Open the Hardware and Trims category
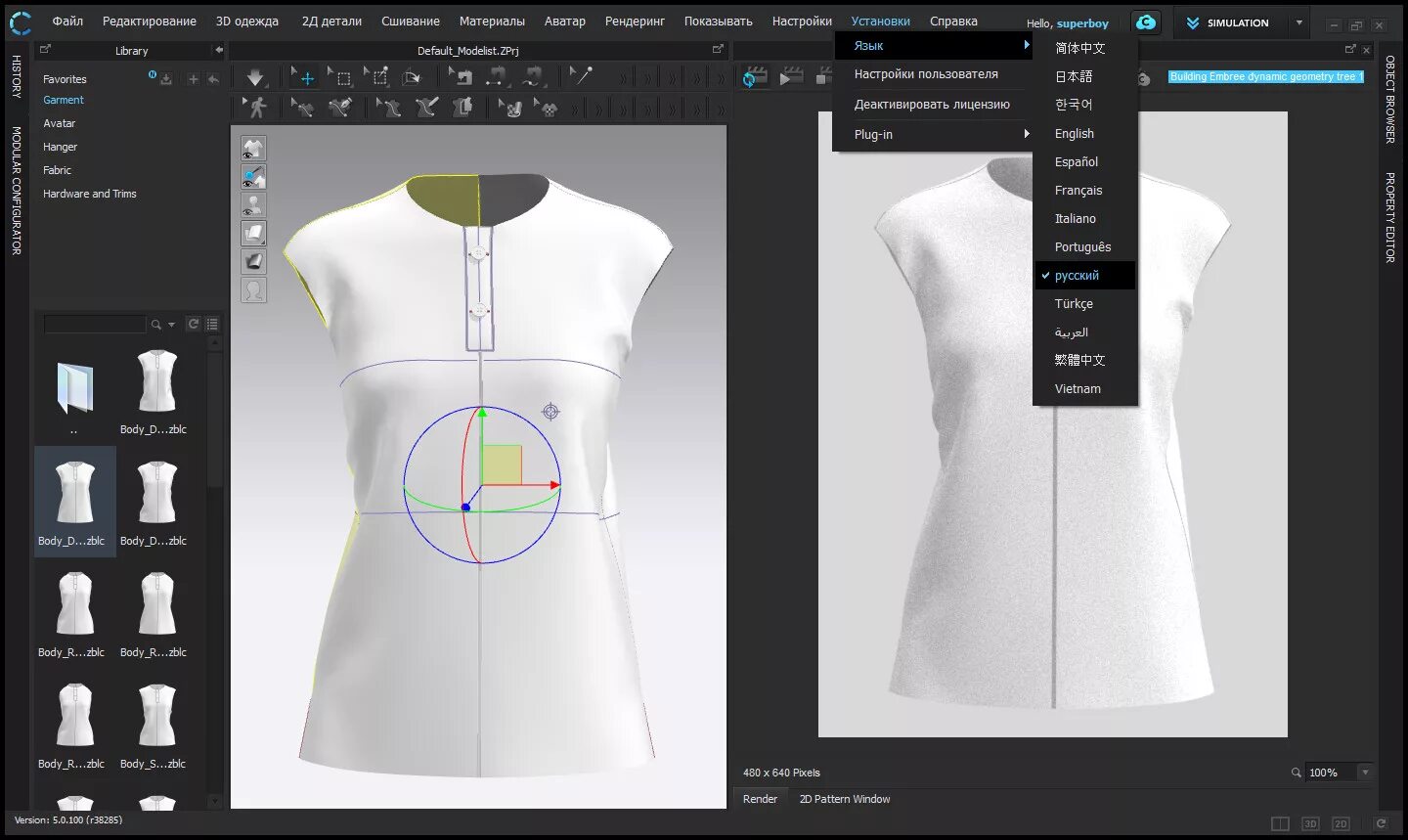This screenshot has width=1408, height=840. click(90, 194)
